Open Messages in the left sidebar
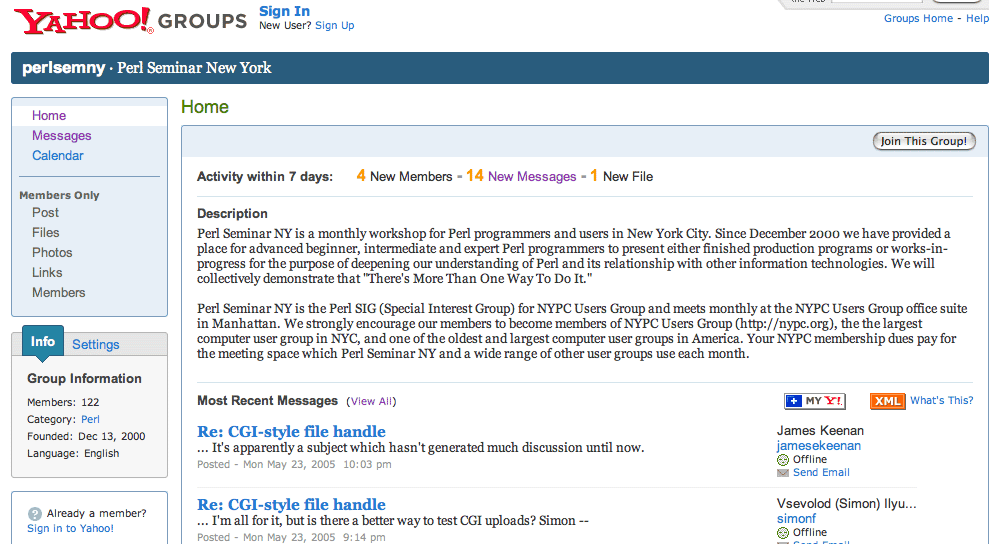 tap(61, 136)
